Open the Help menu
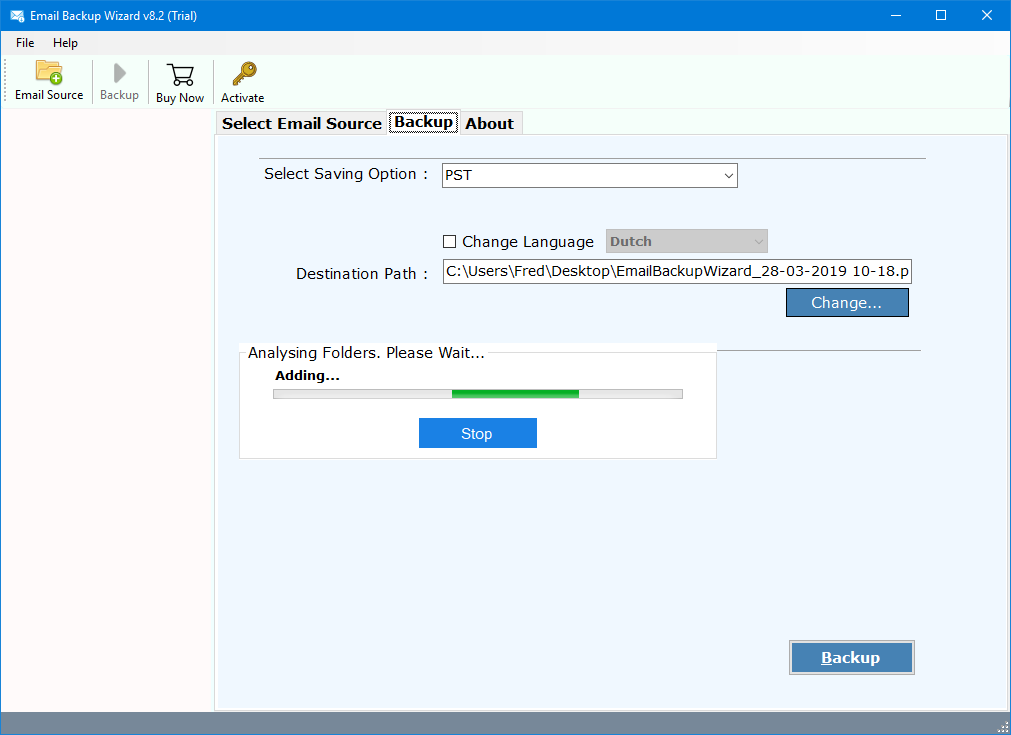 (x=65, y=43)
